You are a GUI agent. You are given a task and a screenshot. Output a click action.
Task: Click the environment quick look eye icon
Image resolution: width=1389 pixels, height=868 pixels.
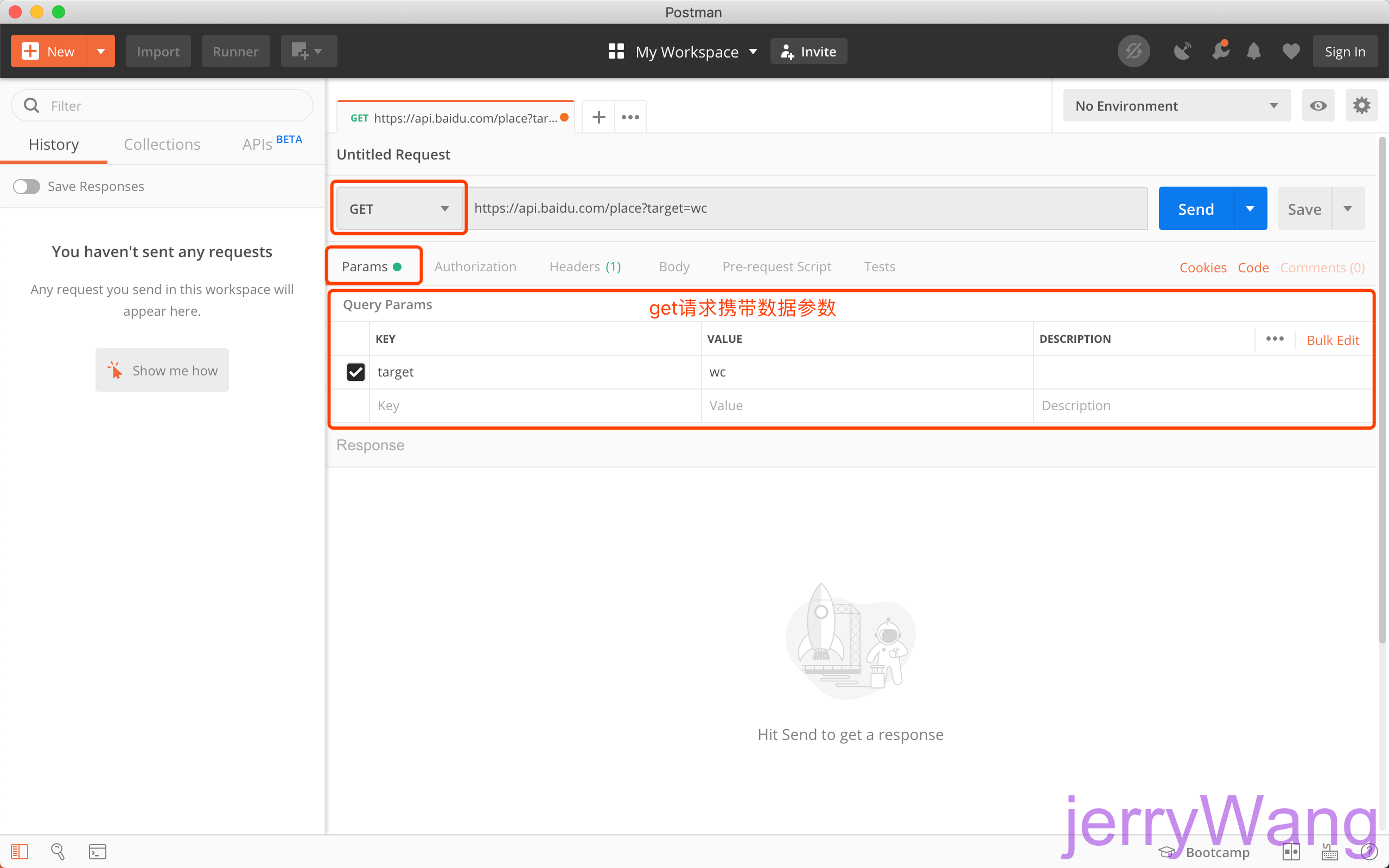[x=1318, y=106]
